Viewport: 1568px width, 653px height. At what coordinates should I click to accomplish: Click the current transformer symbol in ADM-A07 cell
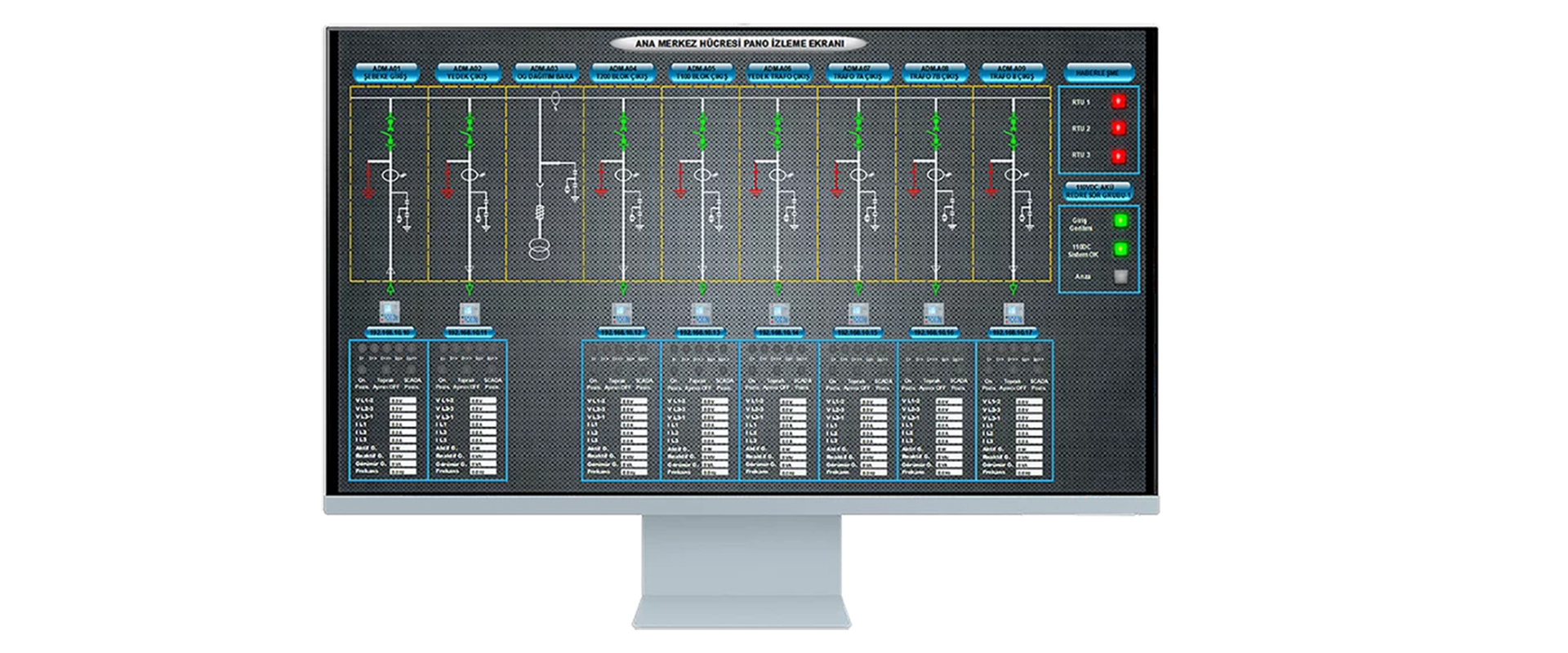point(857,175)
